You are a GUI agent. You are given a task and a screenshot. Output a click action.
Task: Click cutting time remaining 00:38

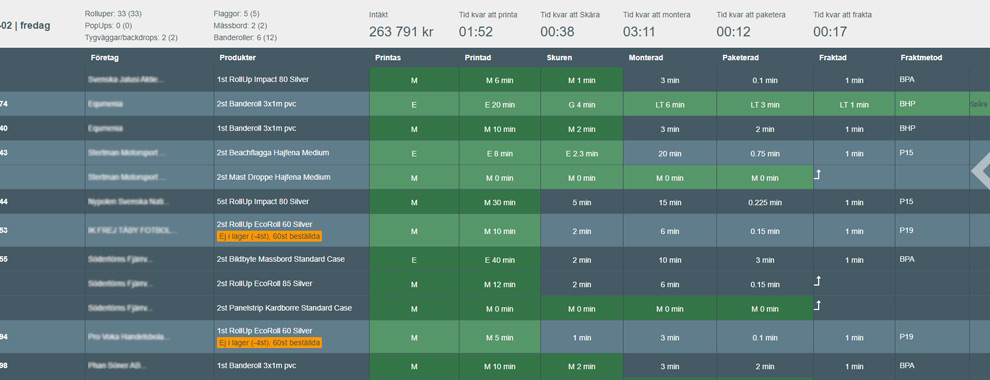558,32
